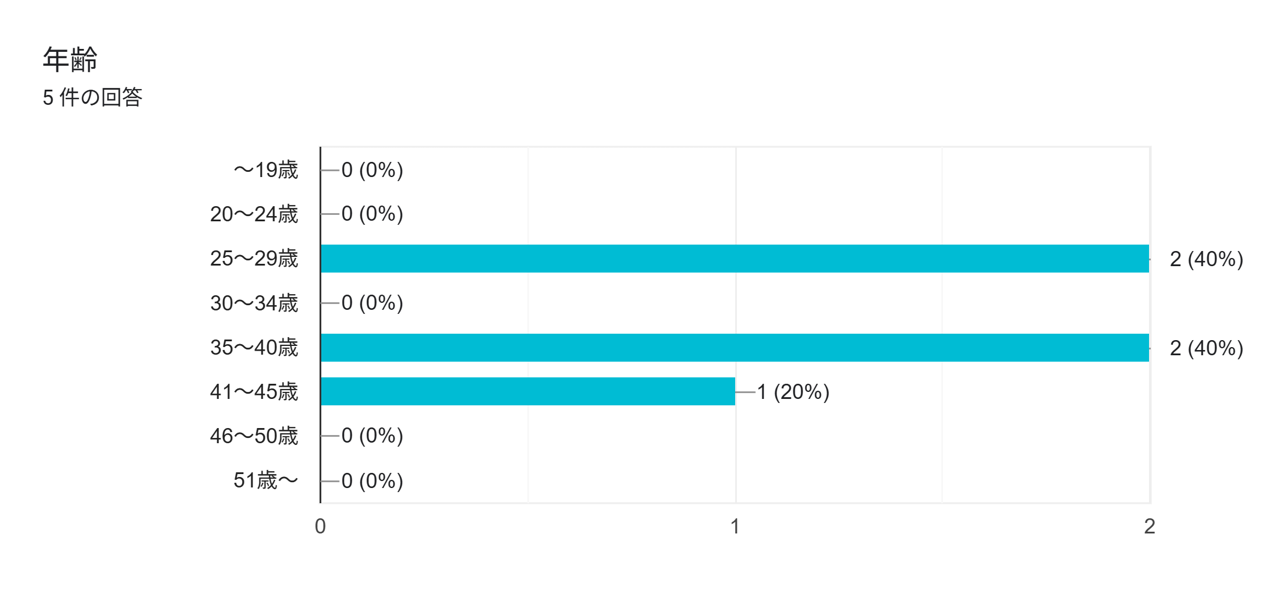
Task: Click the 5 件の回答 response count text
Action: click(92, 98)
